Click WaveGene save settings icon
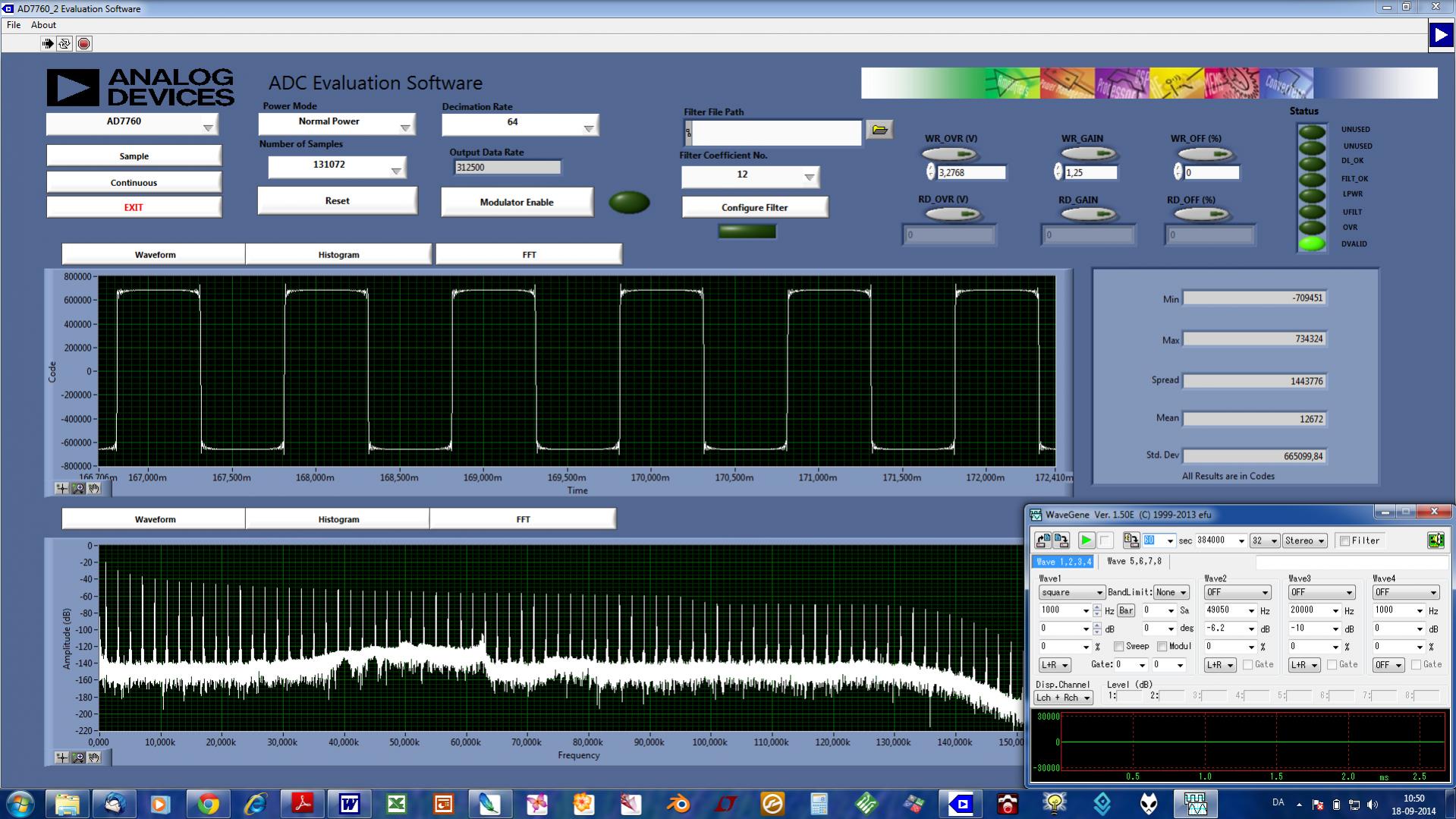The image size is (1456, 819). tap(1061, 540)
